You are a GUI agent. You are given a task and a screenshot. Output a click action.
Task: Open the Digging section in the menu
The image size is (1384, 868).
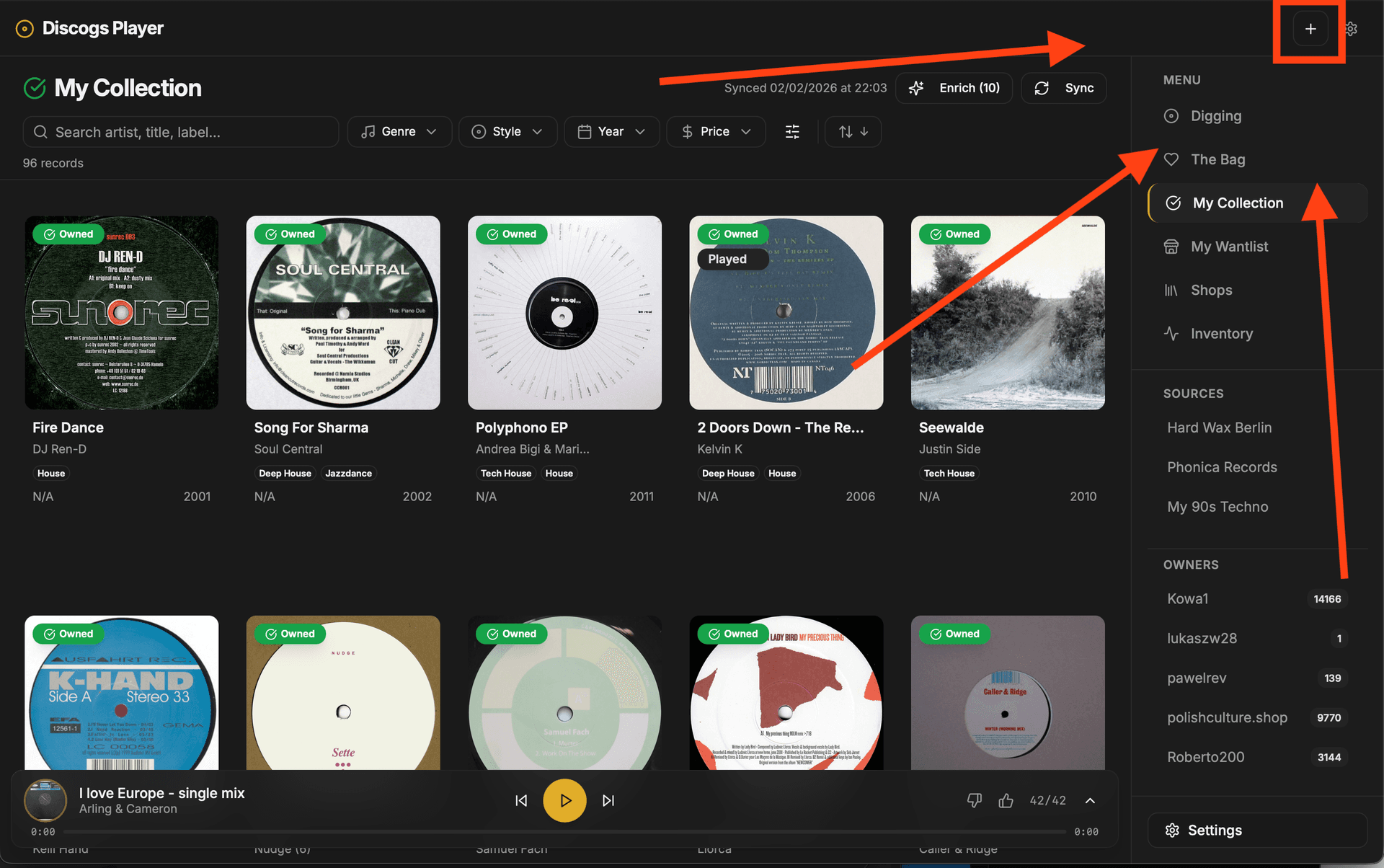[1216, 115]
